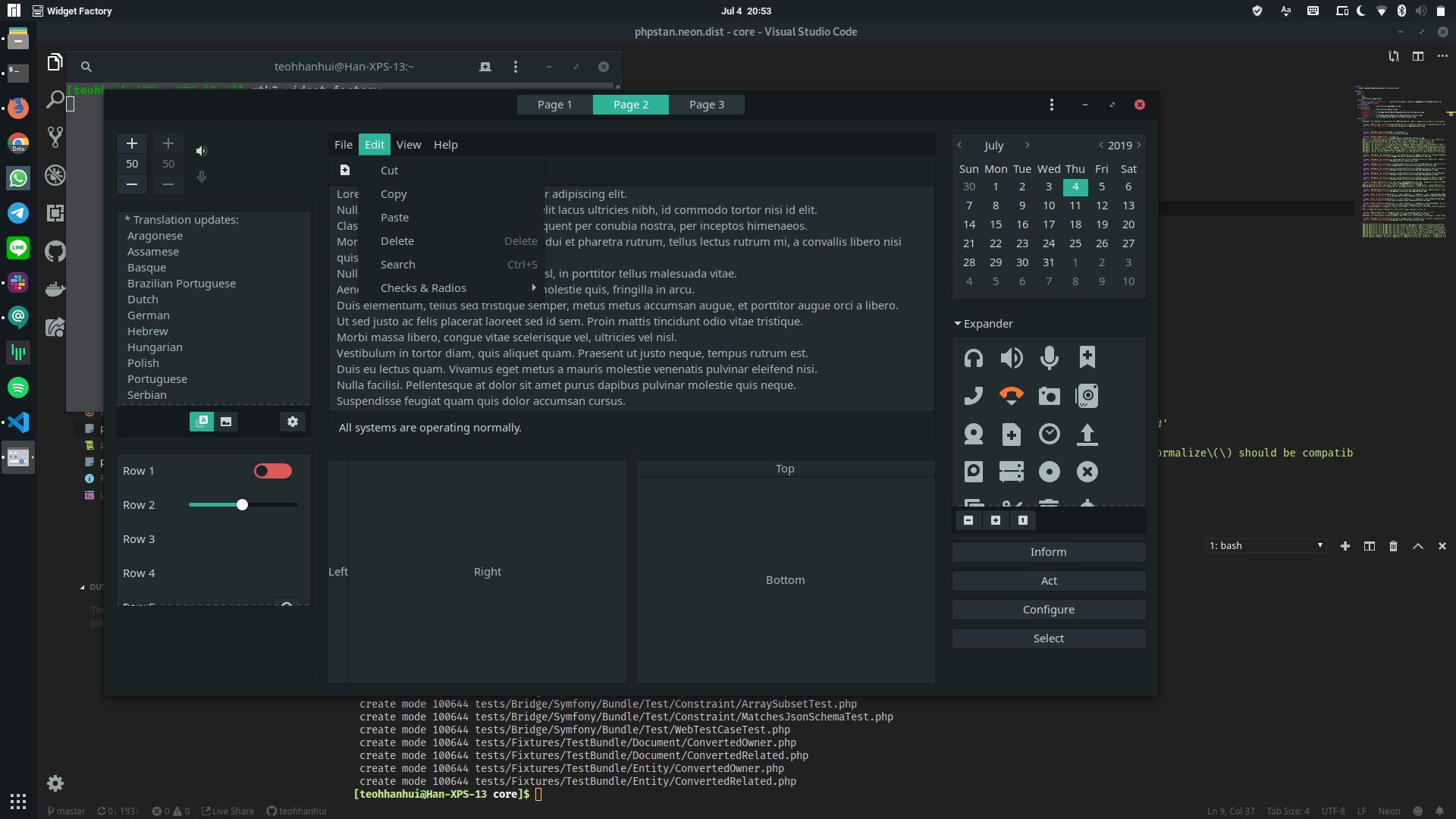Image resolution: width=1456 pixels, height=819 pixels.
Task: Select the upload arrow icon
Action: [1087, 434]
